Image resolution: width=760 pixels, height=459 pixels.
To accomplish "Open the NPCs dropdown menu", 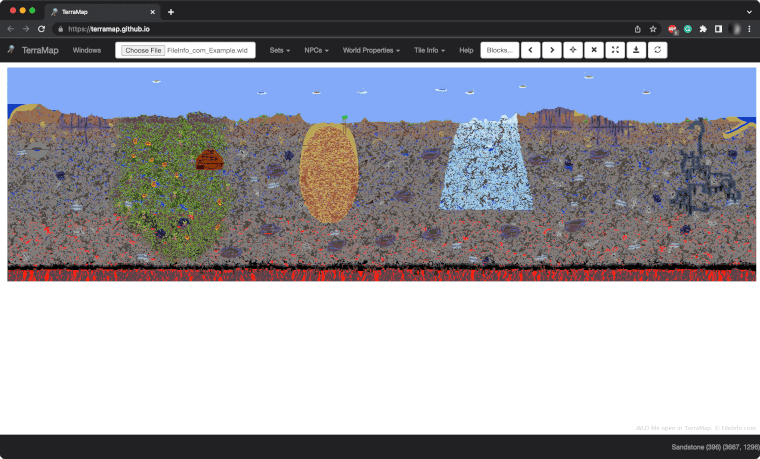I will 316,50.
